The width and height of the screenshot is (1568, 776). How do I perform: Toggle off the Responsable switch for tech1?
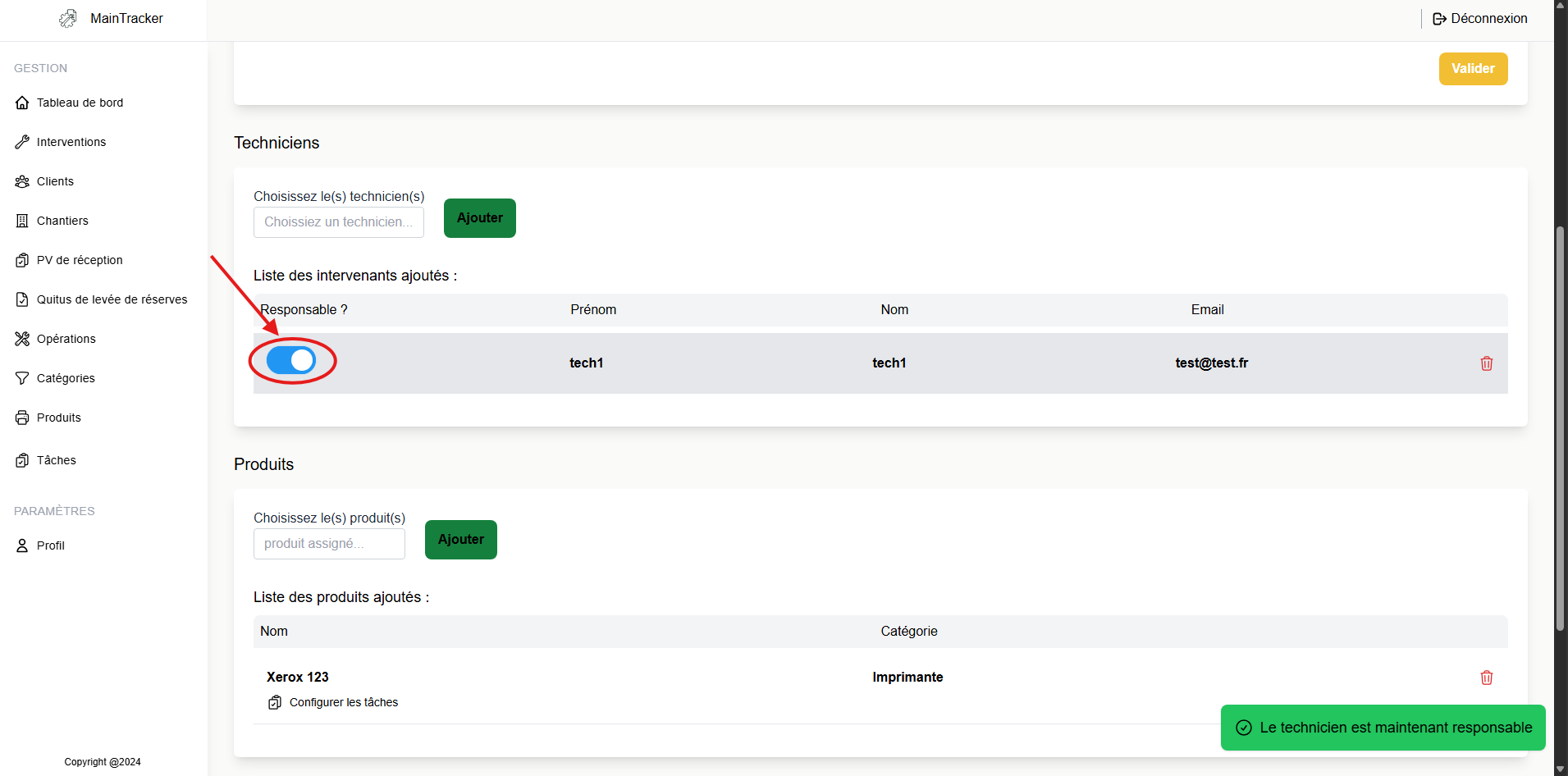point(291,360)
